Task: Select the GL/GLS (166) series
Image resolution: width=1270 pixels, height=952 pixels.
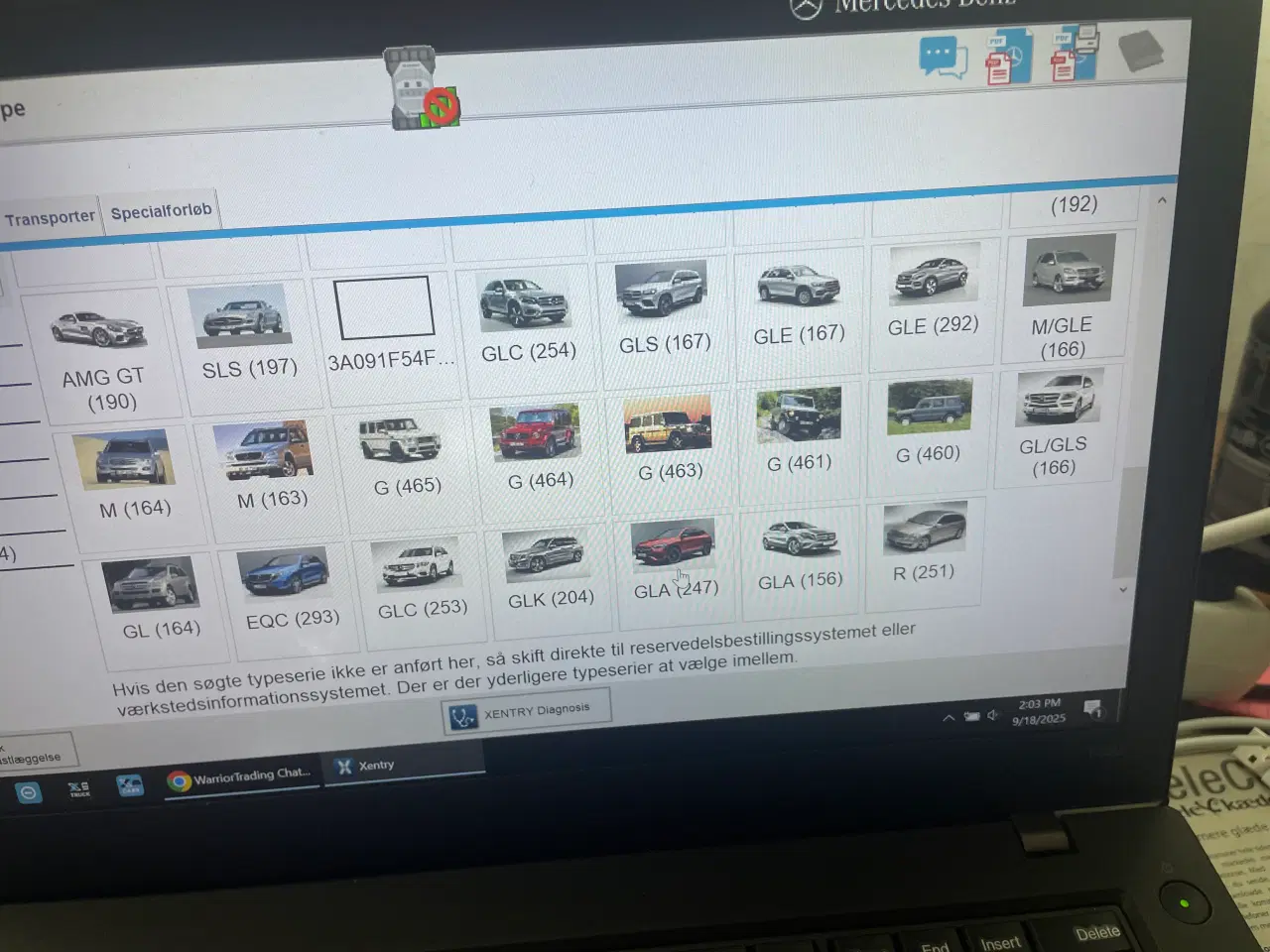Action: (x=1056, y=424)
